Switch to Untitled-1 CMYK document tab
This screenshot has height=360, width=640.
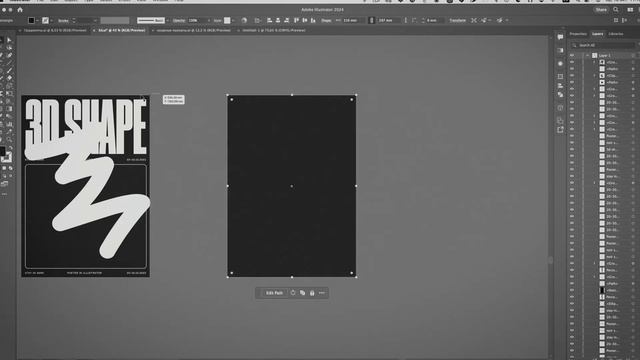(x=274, y=30)
